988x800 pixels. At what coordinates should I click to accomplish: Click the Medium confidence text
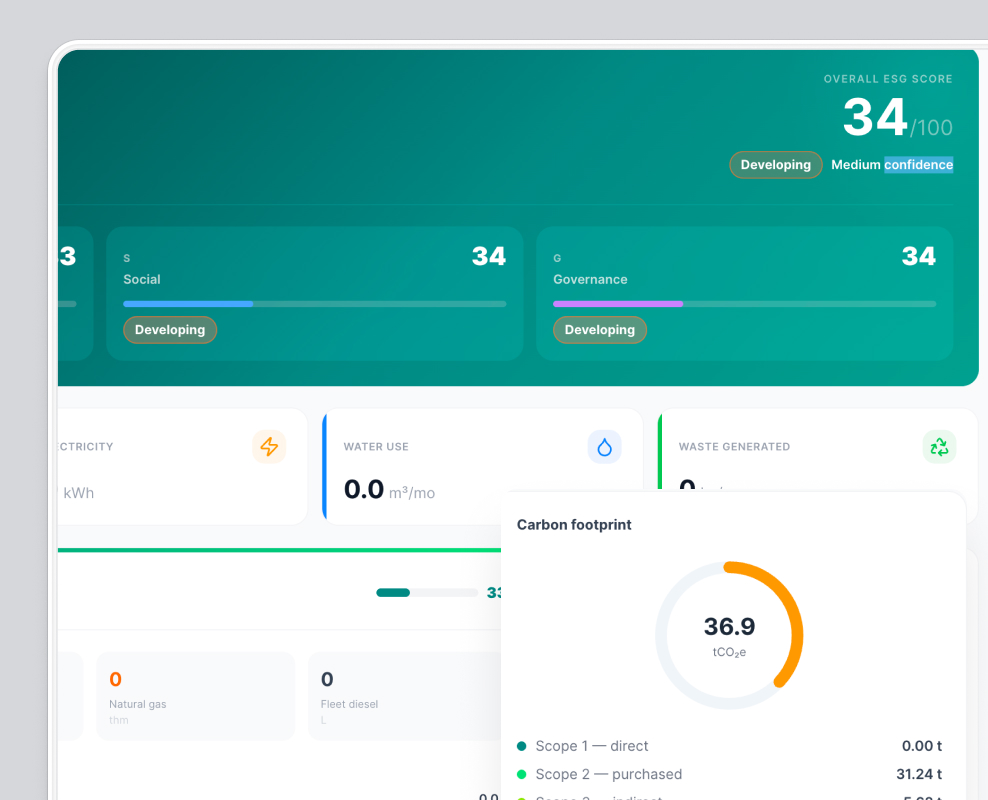pos(892,164)
